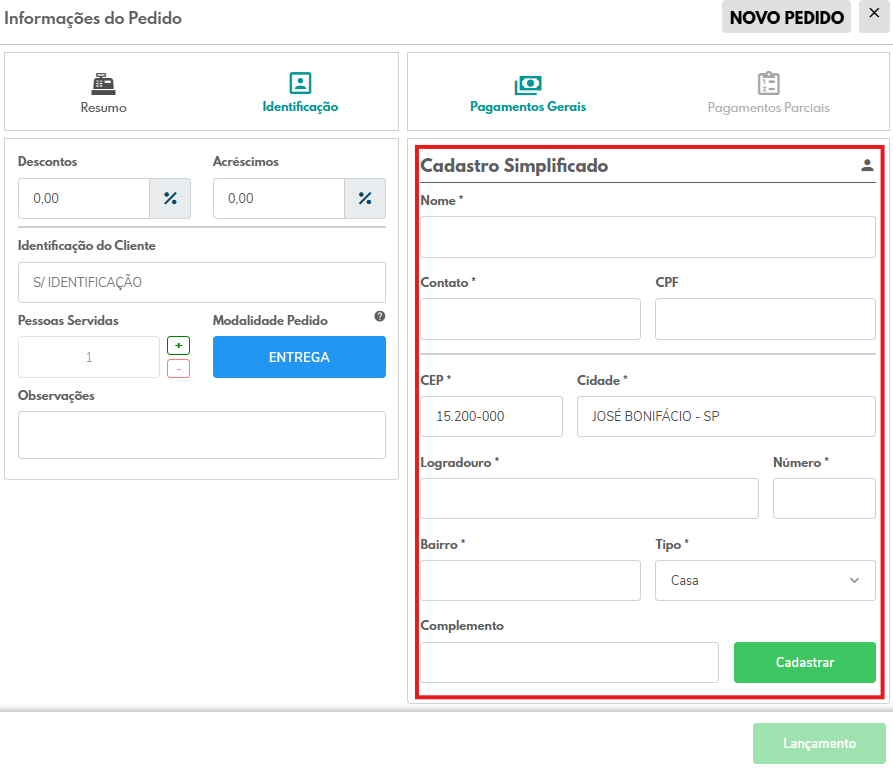Switch to the Identificação tab
The image size is (893, 771).
[x=300, y=93]
